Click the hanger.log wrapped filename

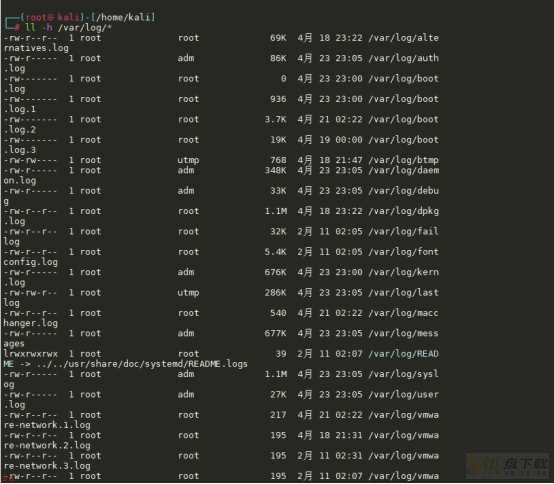[30, 323]
